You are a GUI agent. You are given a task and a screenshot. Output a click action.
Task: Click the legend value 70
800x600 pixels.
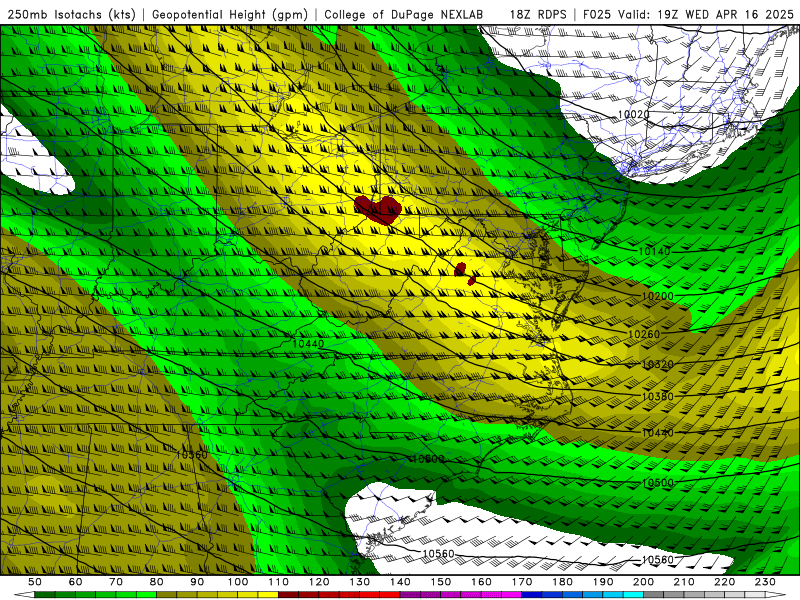pos(116,582)
